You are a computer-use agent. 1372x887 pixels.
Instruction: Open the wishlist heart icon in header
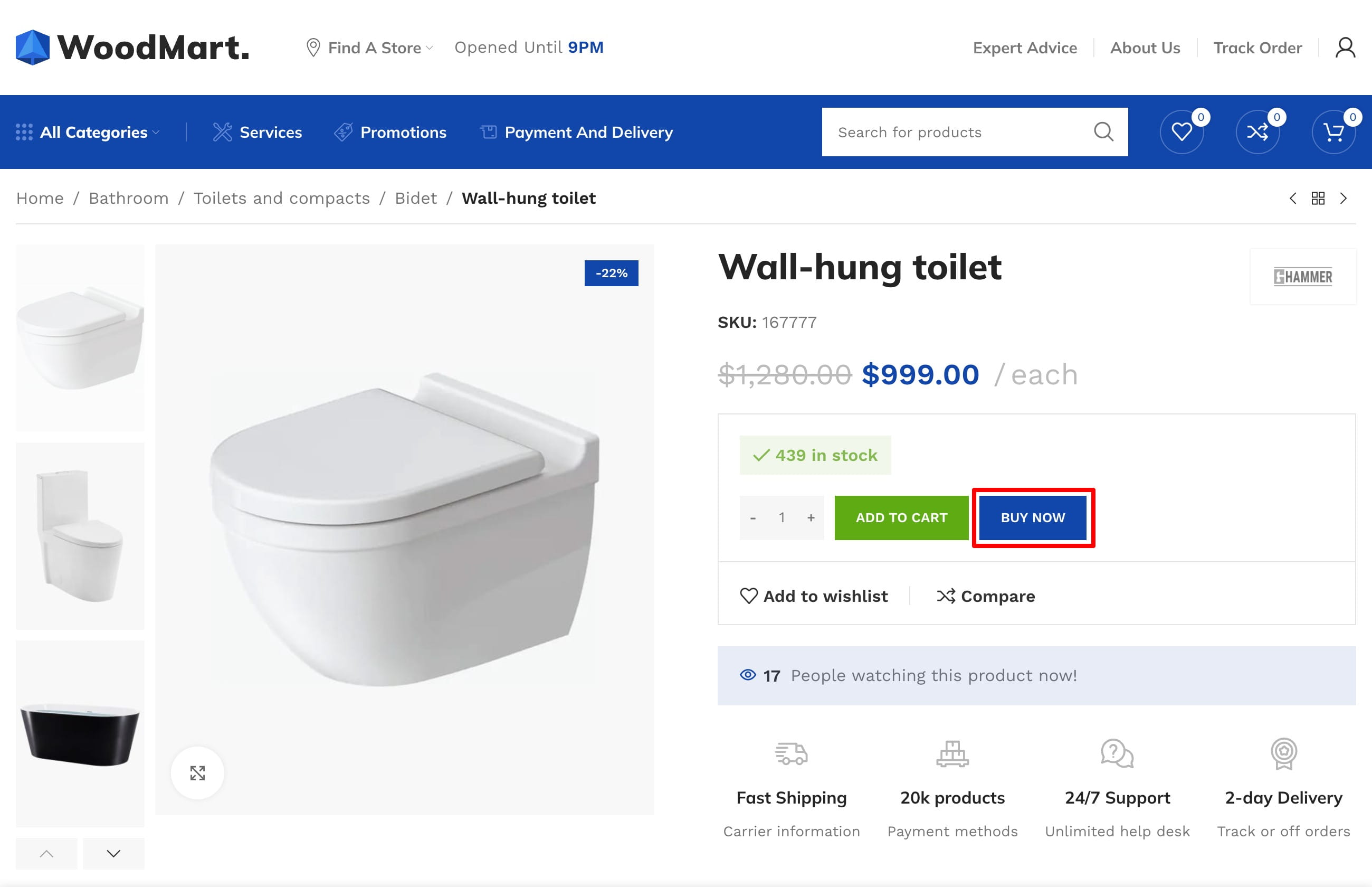coord(1182,132)
